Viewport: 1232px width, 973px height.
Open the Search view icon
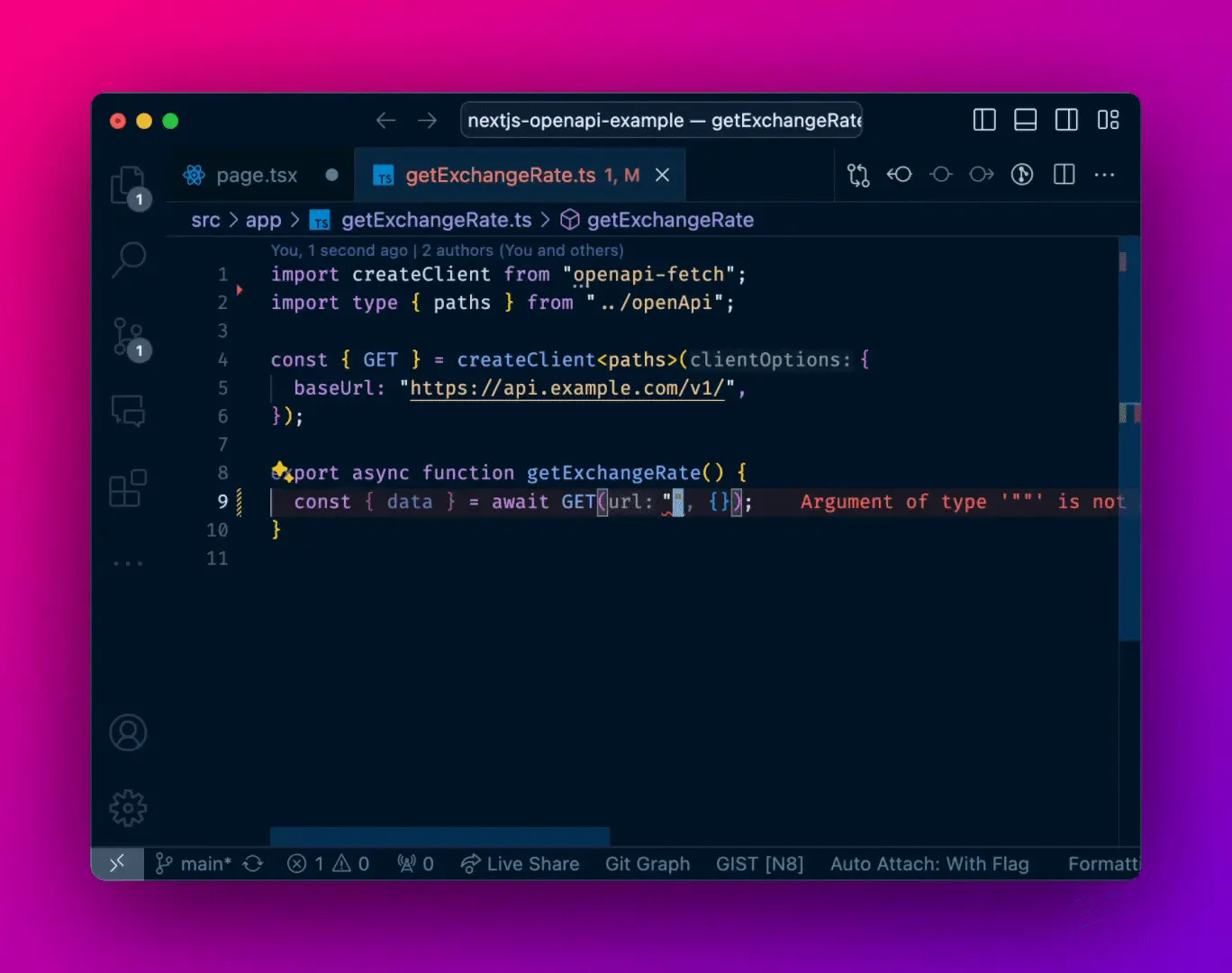pos(128,259)
